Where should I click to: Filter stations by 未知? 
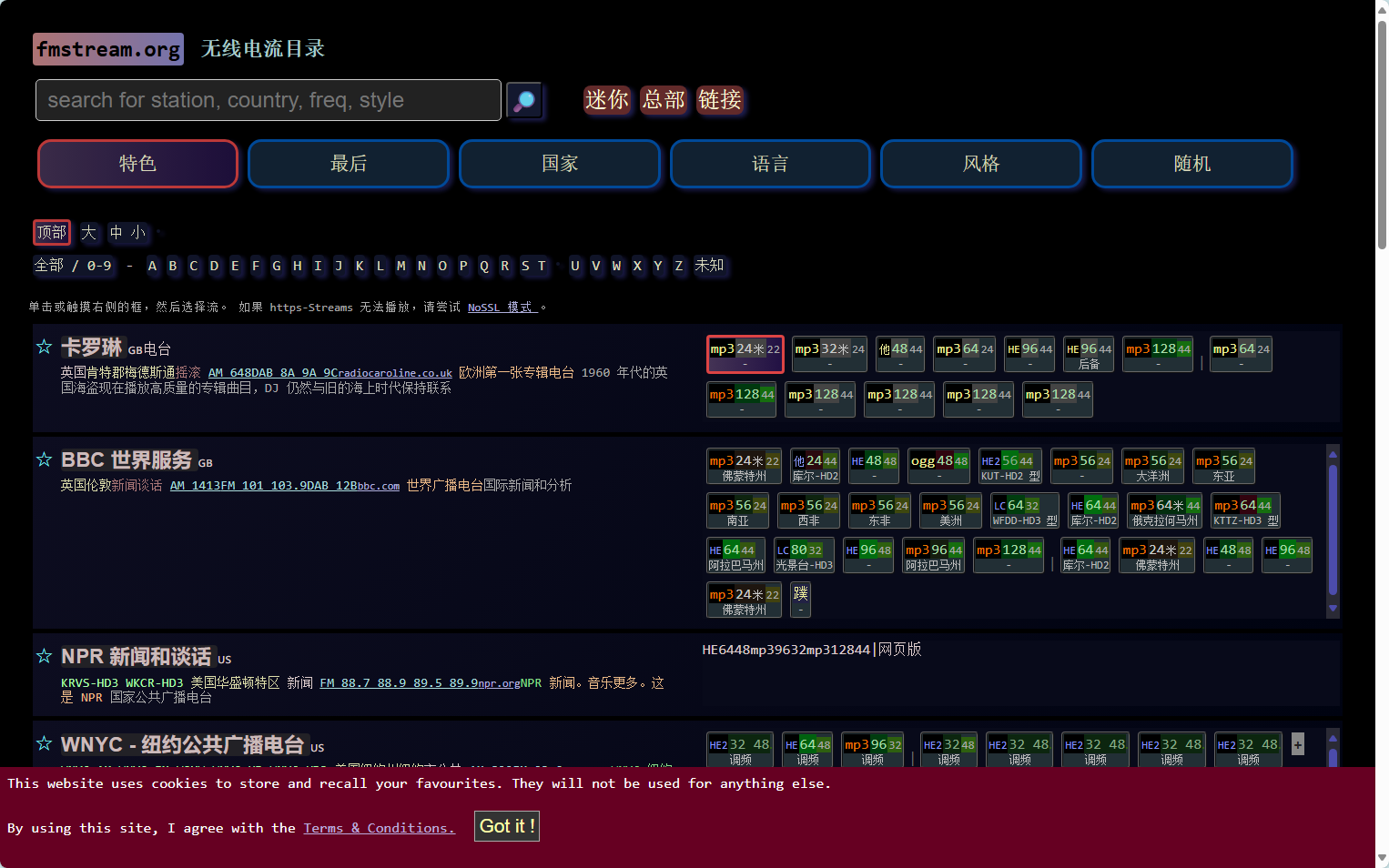709,266
